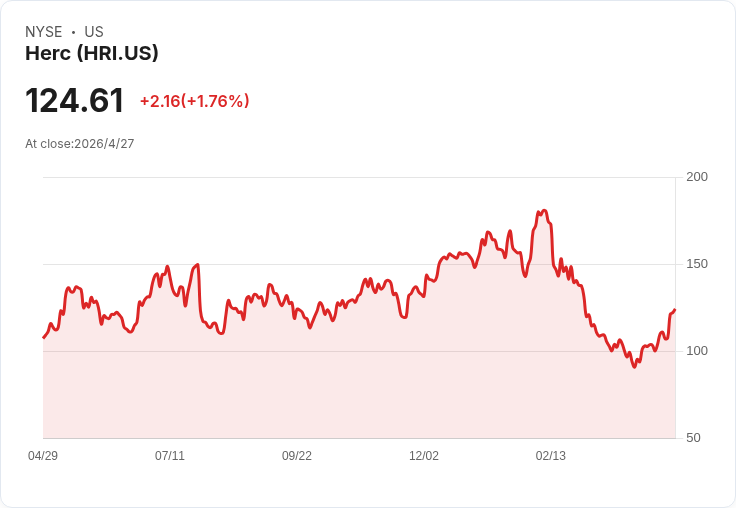The width and height of the screenshot is (736, 508).
Task: Click the NYSE exchange label
Action: coord(44,32)
